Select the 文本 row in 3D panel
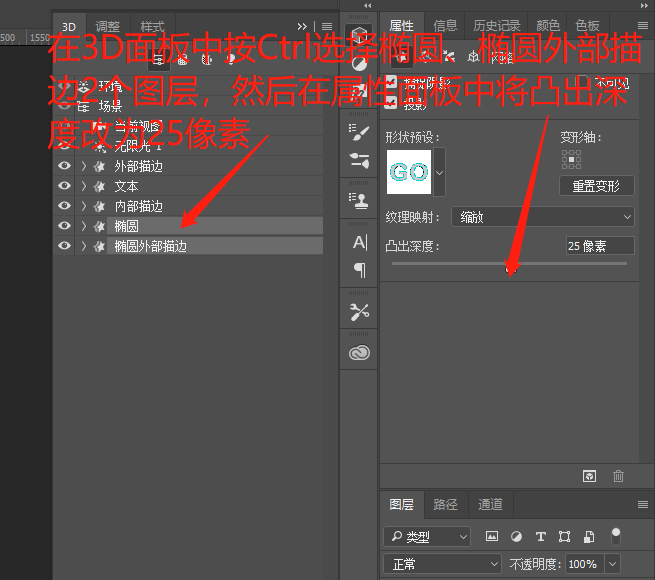The image size is (655, 580). [188, 186]
